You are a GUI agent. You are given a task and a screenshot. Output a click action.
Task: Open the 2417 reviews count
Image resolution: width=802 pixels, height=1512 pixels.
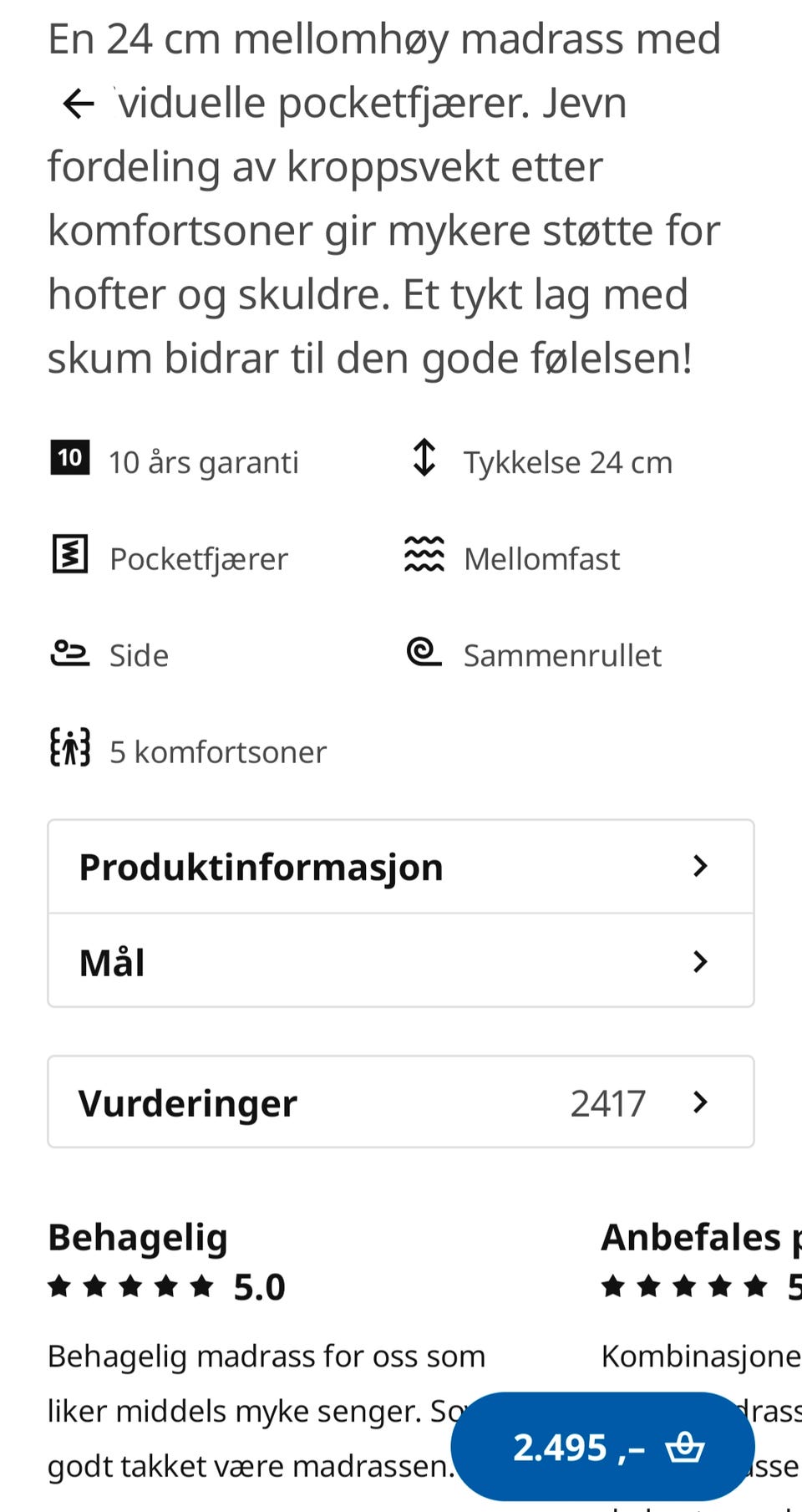[x=607, y=1103]
